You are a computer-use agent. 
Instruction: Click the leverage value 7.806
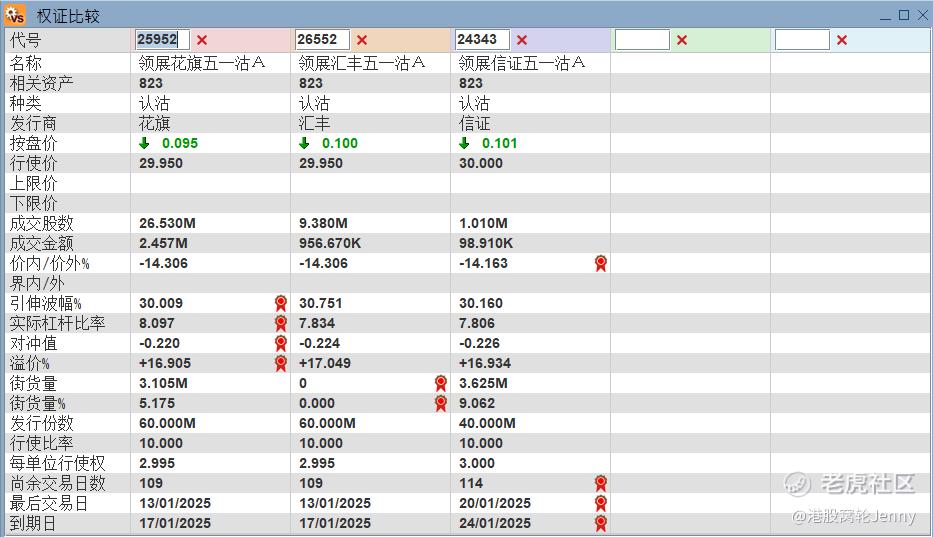(x=477, y=323)
